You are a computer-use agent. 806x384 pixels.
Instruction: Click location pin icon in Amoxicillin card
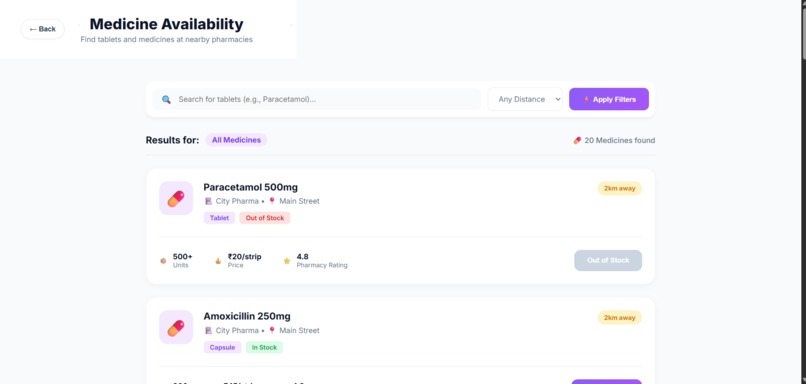click(272, 331)
